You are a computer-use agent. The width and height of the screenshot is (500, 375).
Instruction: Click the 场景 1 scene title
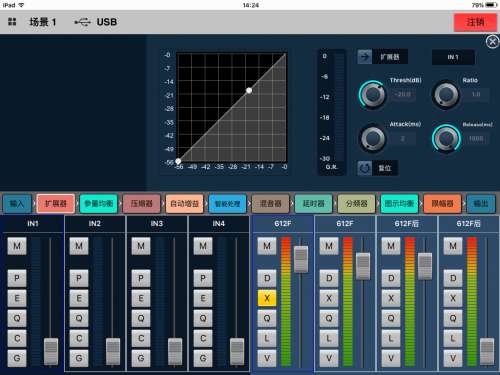(x=43, y=22)
